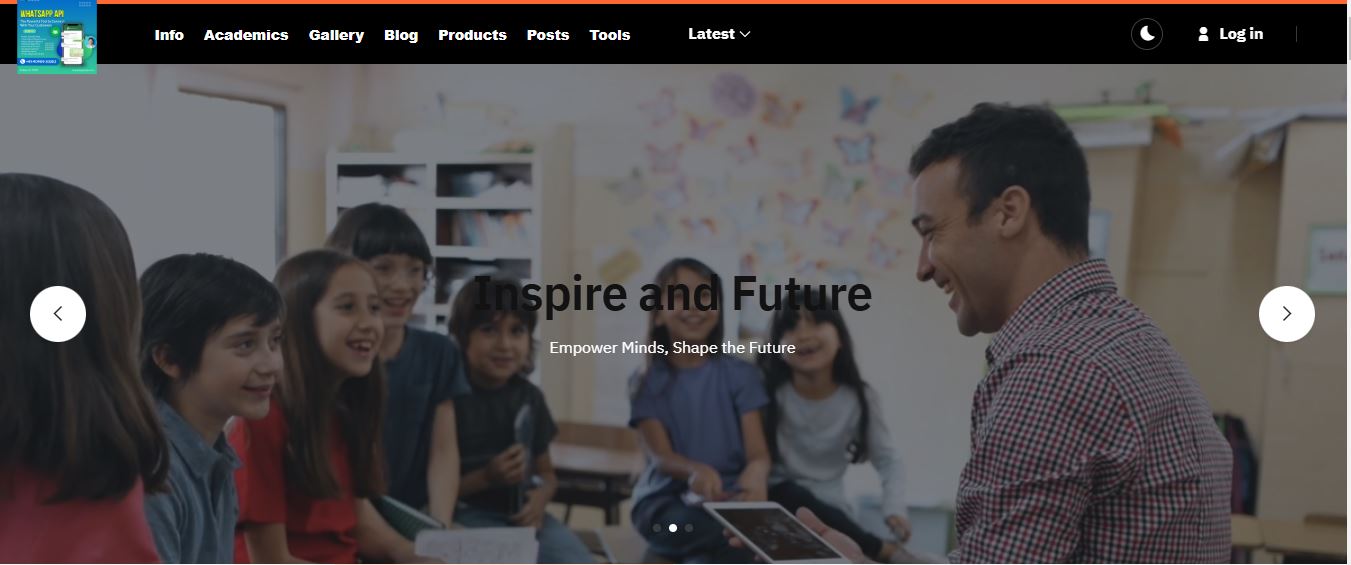This screenshot has width=1351, height=565.
Task: Open the Info menu
Action: (x=169, y=35)
